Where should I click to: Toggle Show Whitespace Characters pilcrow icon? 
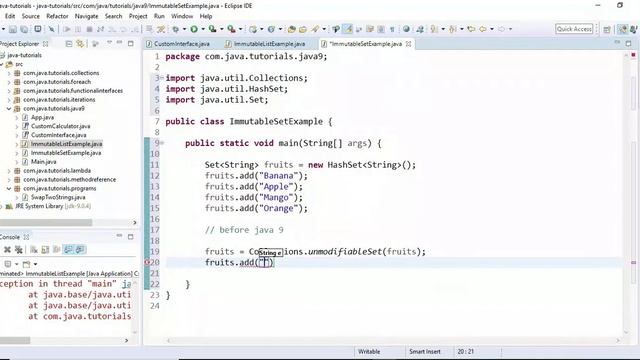point(392,29)
